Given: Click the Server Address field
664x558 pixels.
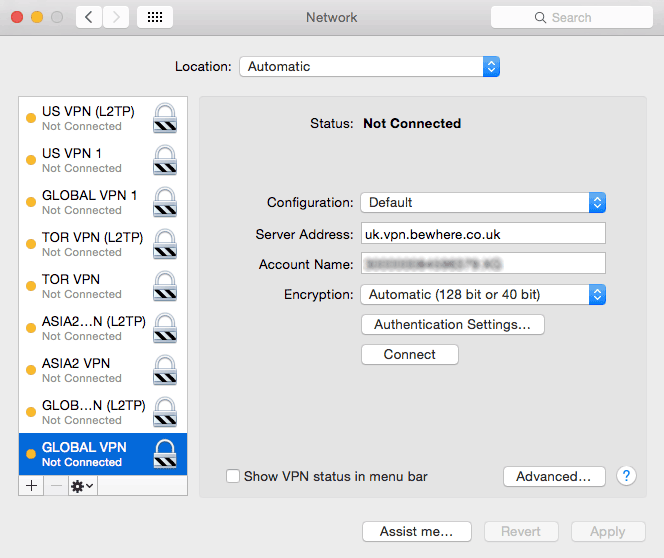Looking at the screenshot, I should (x=483, y=233).
